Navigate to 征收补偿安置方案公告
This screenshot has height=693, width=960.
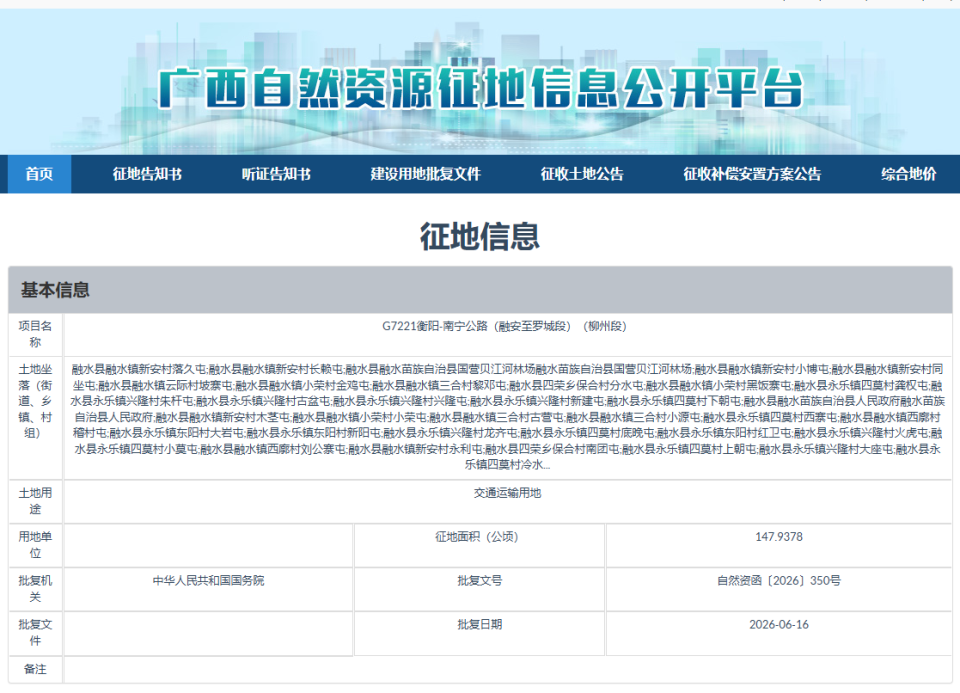click(x=752, y=174)
